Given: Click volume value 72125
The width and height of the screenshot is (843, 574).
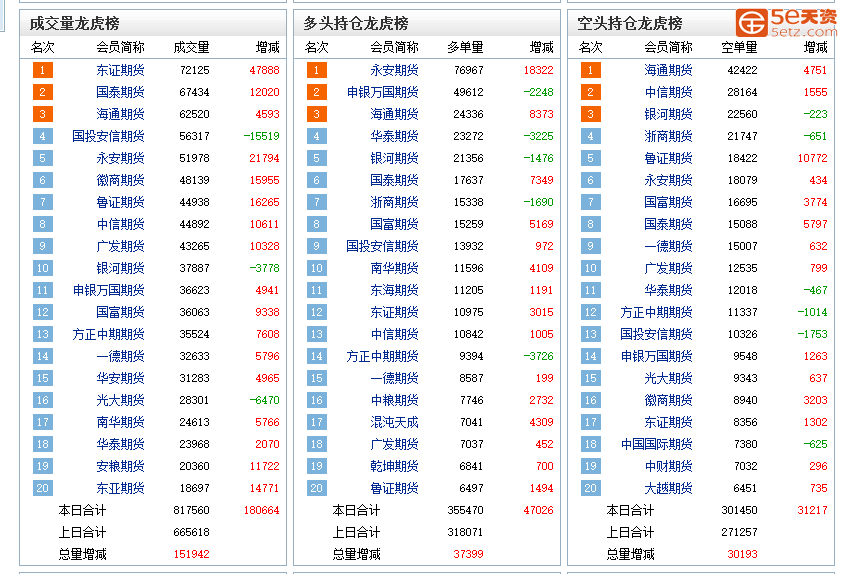Looking at the screenshot, I should click(x=195, y=70).
